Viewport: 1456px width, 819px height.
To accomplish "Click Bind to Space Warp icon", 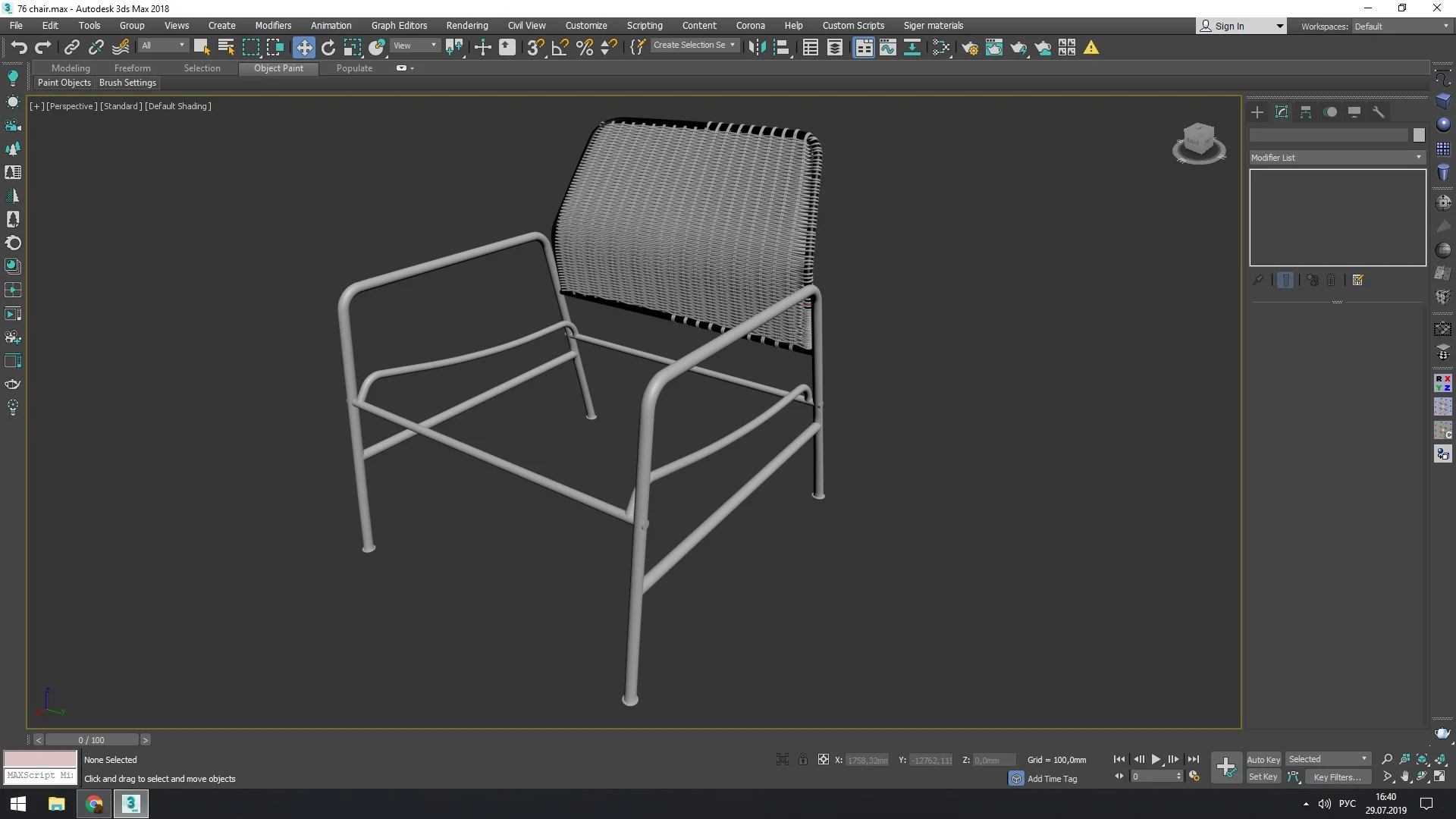I will pyautogui.click(x=121, y=48).
